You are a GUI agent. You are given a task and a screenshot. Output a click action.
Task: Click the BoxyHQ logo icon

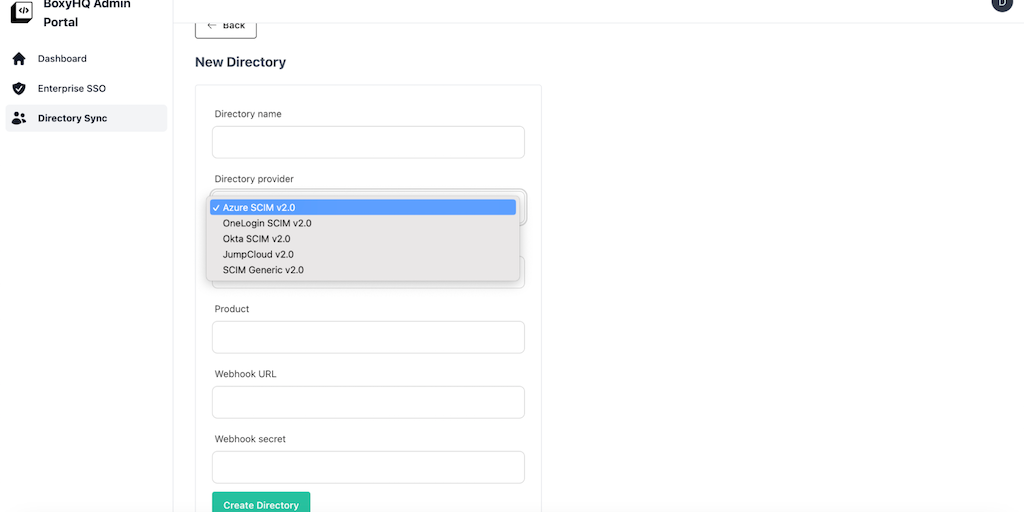pos(21,12)
